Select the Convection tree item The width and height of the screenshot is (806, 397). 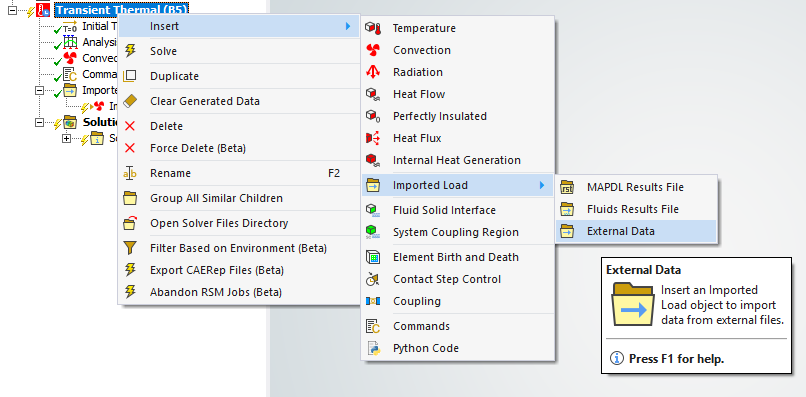coord(100,58)
